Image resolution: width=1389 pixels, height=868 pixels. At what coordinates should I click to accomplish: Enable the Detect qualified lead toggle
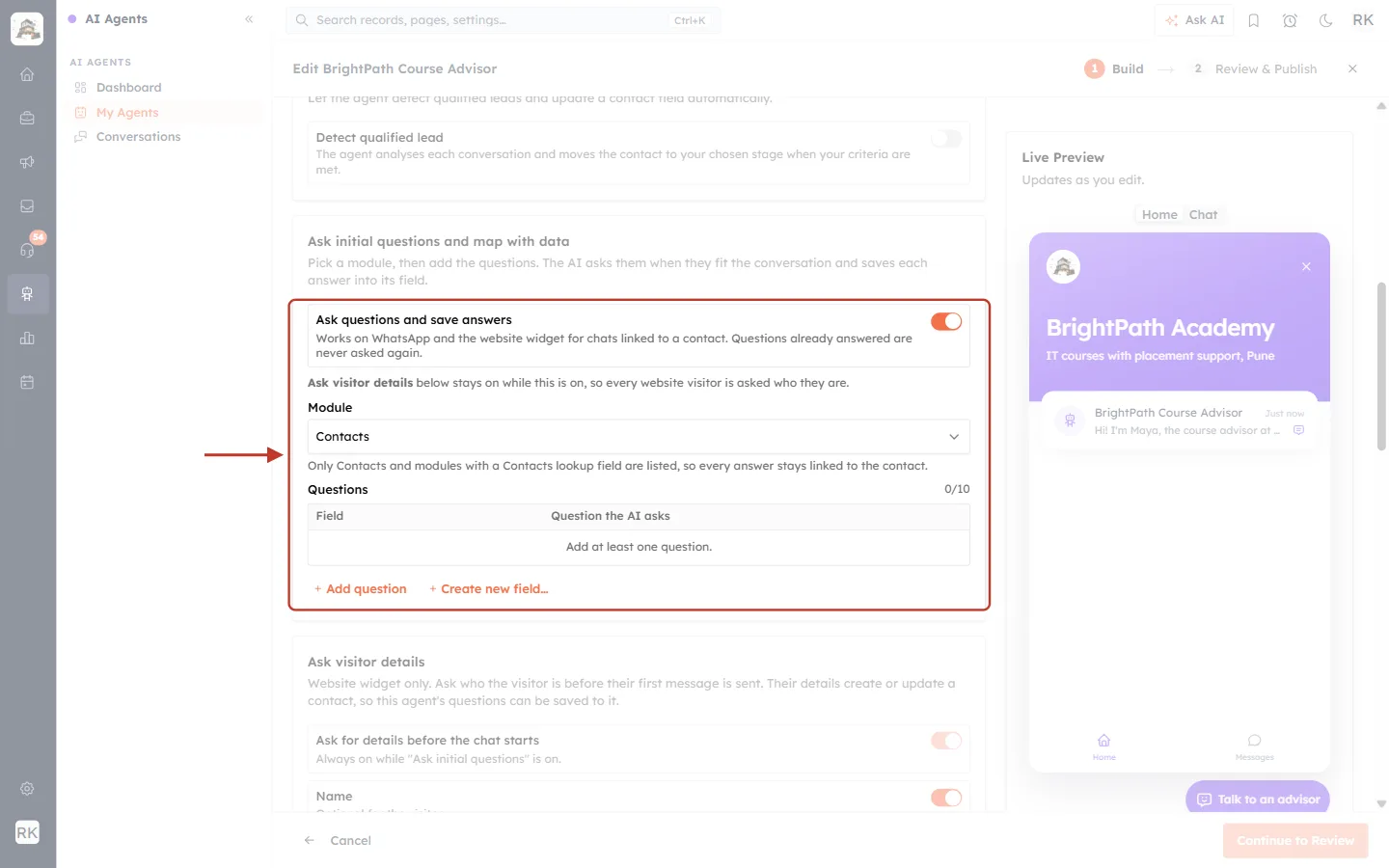(x=946, y=139)
